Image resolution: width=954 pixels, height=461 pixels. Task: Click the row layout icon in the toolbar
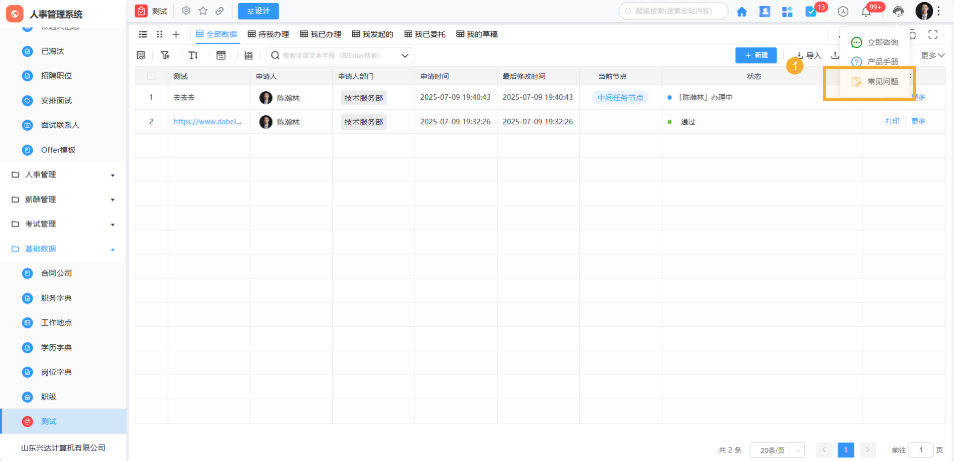pos(221,55)
